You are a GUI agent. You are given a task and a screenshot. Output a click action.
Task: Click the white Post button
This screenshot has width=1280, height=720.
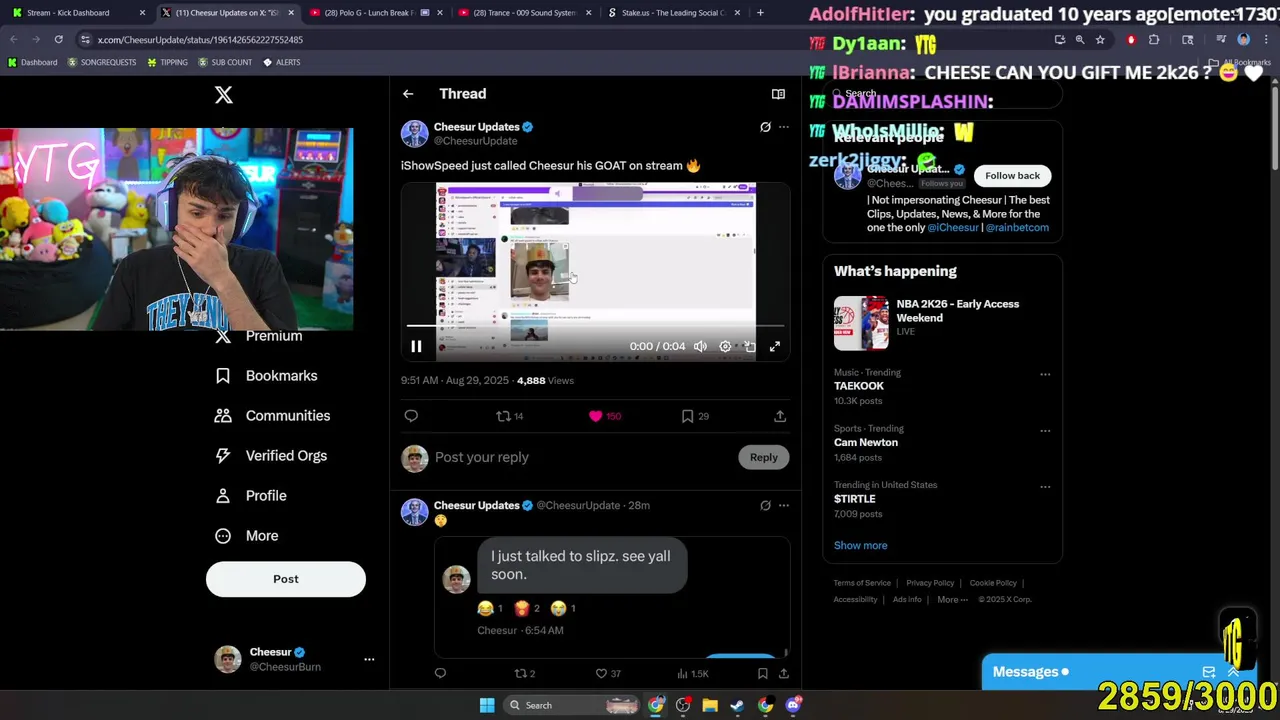(x=286, y=579)
